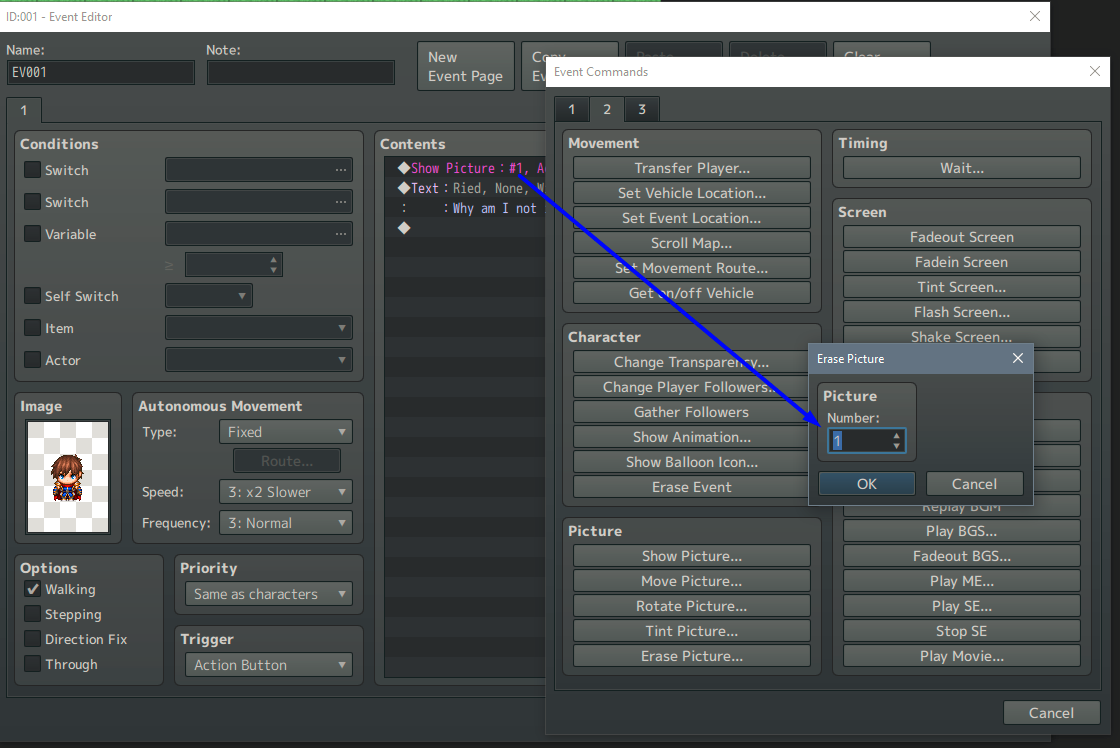The width and height of the screenshot is (1120, 748).
Task: Click the character sprite image thumbnail
Action: [68, 477]
